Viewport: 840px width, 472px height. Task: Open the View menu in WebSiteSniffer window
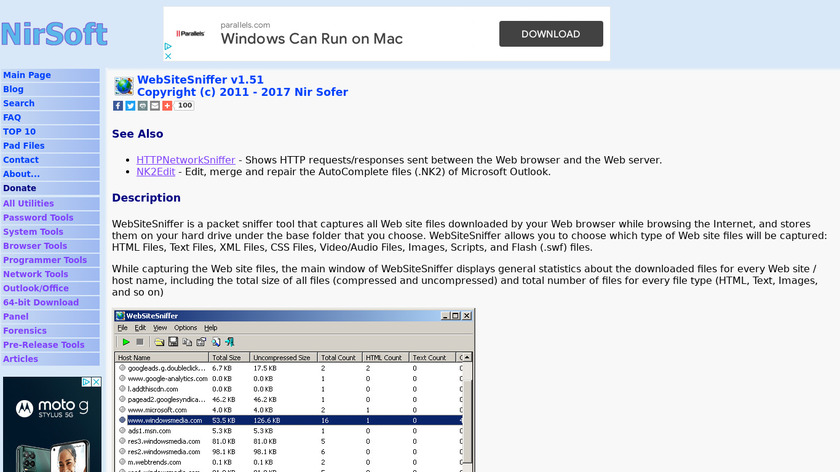160,328
